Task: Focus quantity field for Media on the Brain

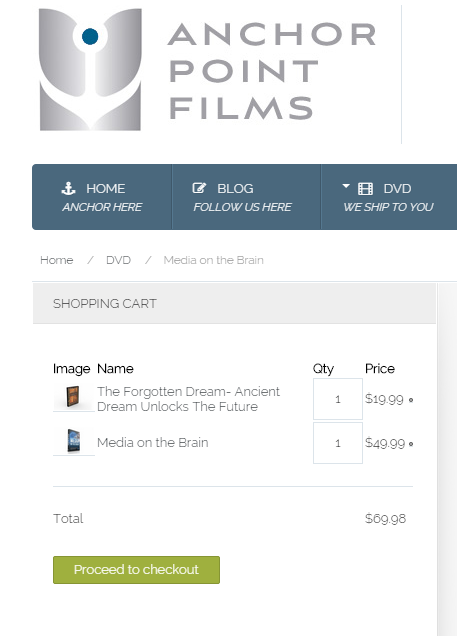Action: tap(338, 443)
